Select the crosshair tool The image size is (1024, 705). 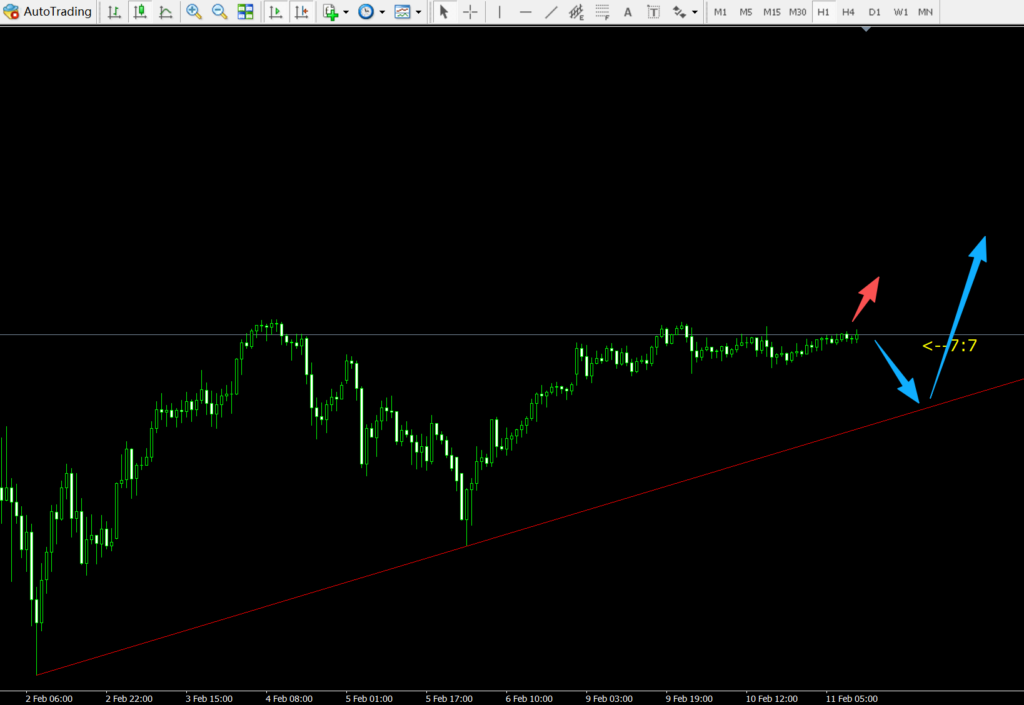469,12
